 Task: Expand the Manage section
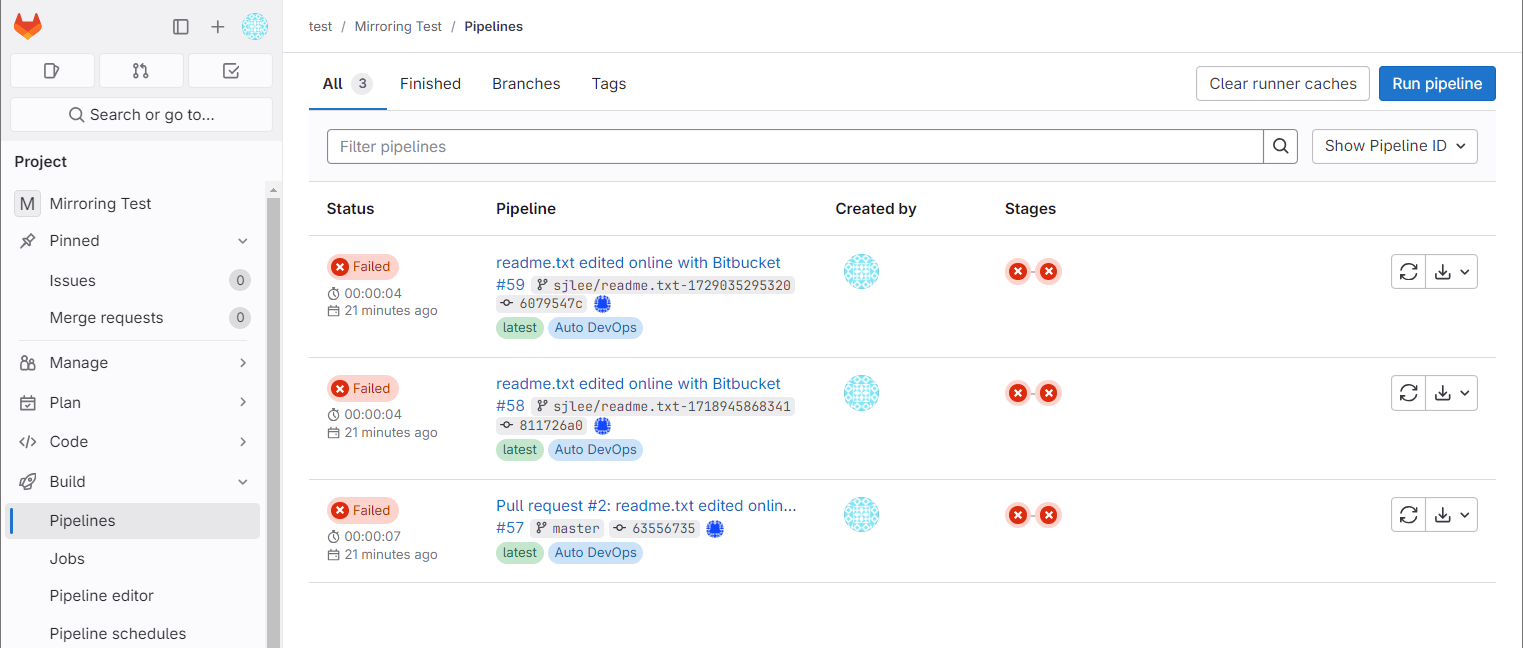tap(132, 363)
